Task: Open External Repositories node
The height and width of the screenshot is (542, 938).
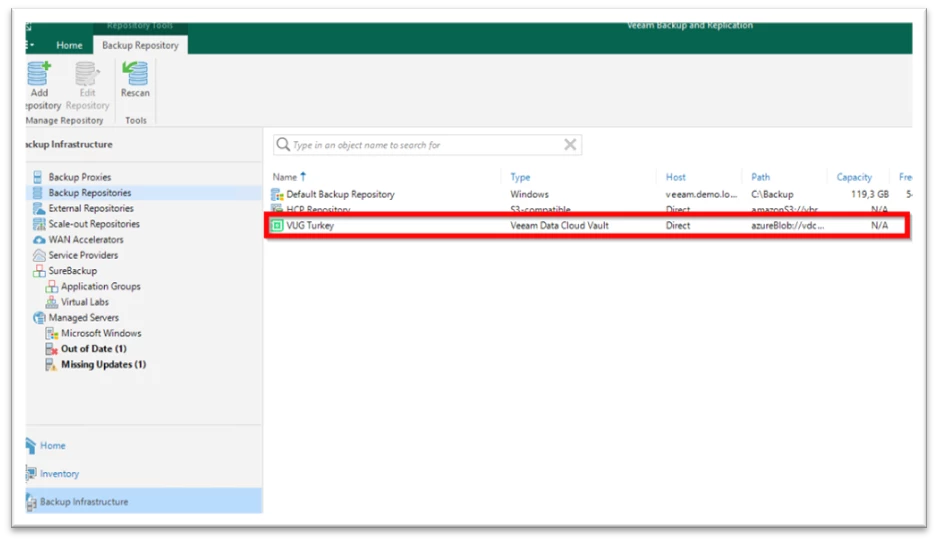Action: 91,208
